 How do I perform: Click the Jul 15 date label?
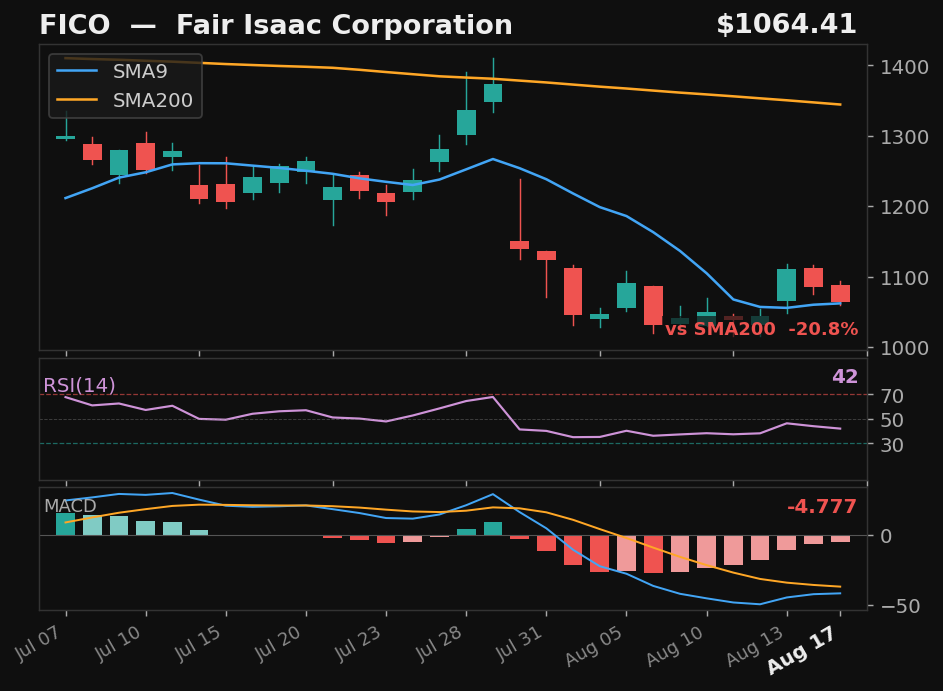[x=197, y=643]
